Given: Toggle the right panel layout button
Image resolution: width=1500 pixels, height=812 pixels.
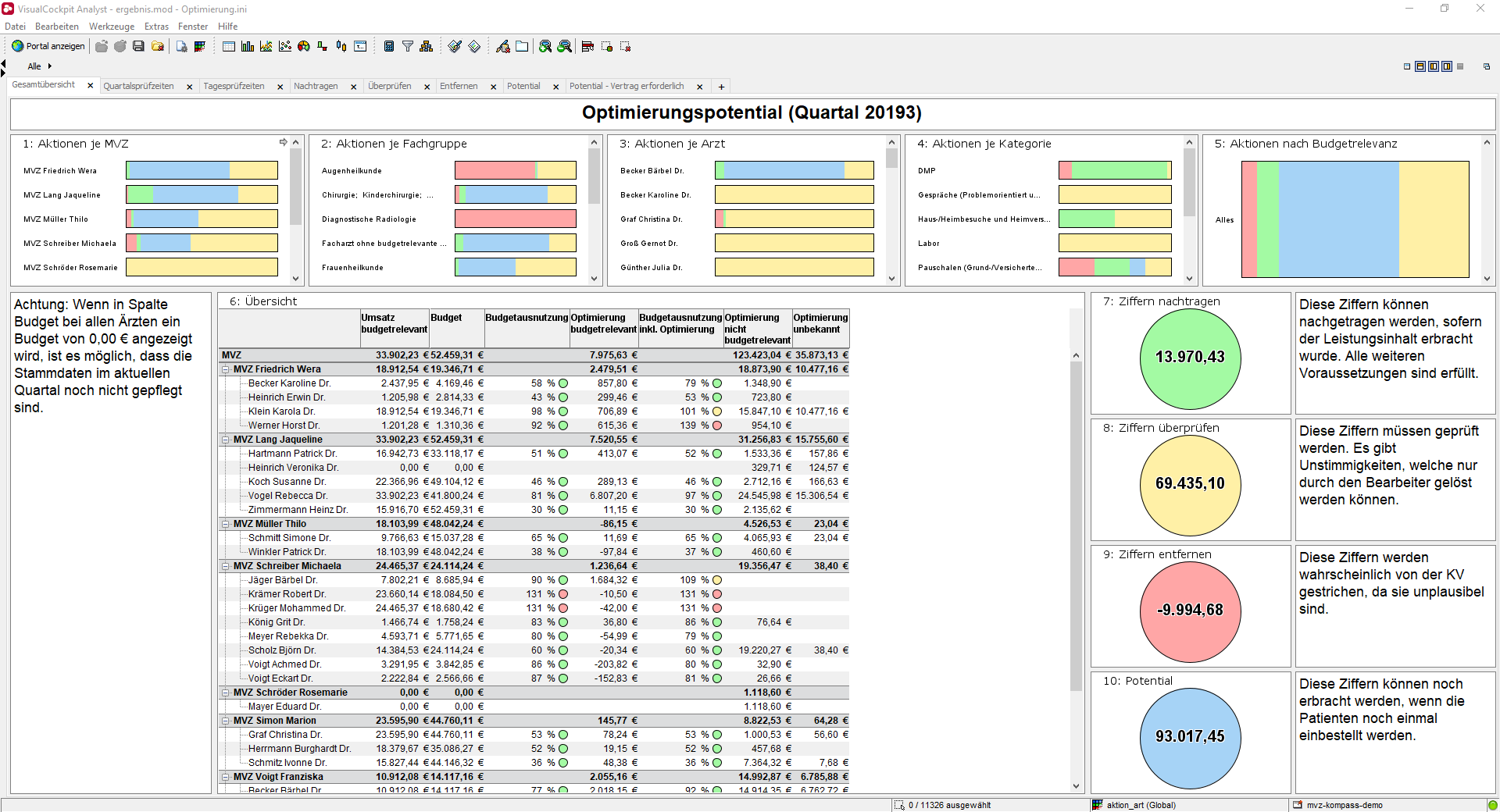Looking at the screenshot, I should [1447, 66].
